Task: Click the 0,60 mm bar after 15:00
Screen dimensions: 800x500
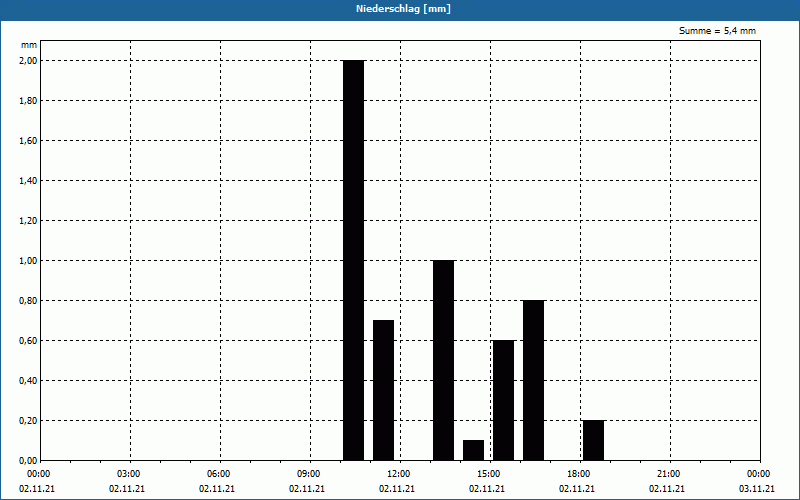Action: 504,401
